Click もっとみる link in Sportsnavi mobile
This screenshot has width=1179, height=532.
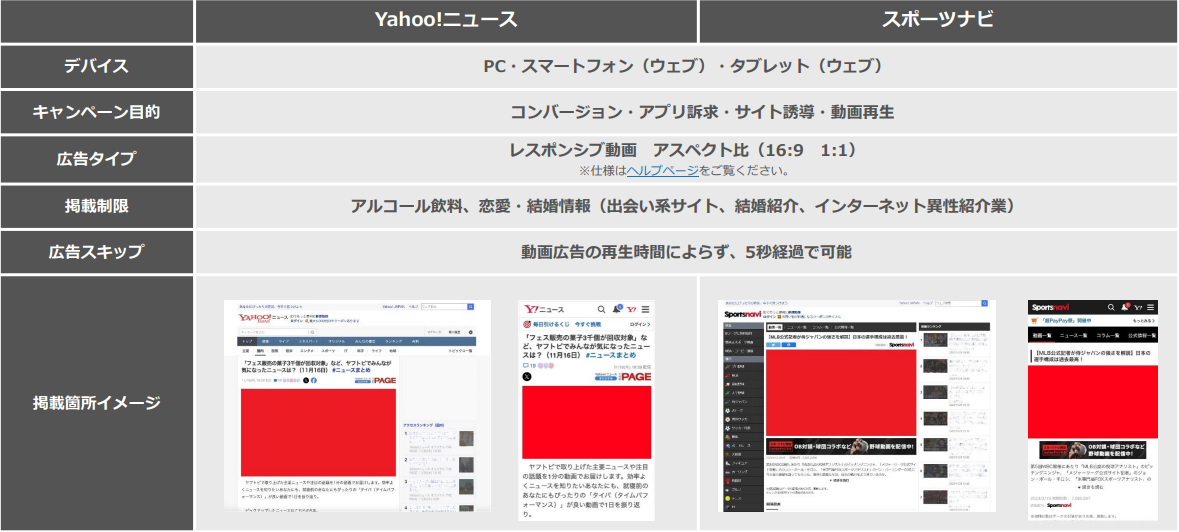click(x=1143, y=321)
